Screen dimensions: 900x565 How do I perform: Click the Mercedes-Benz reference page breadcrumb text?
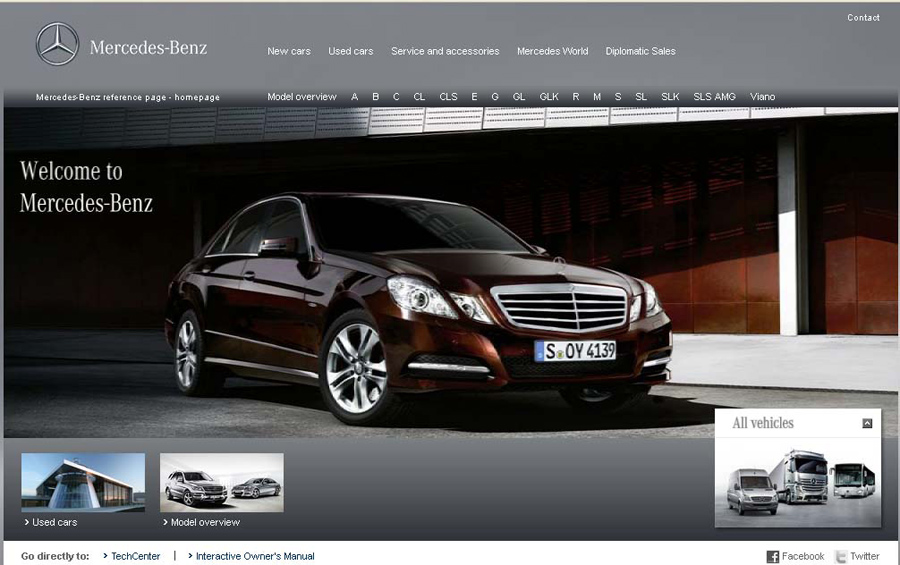[x=127, y=98]
